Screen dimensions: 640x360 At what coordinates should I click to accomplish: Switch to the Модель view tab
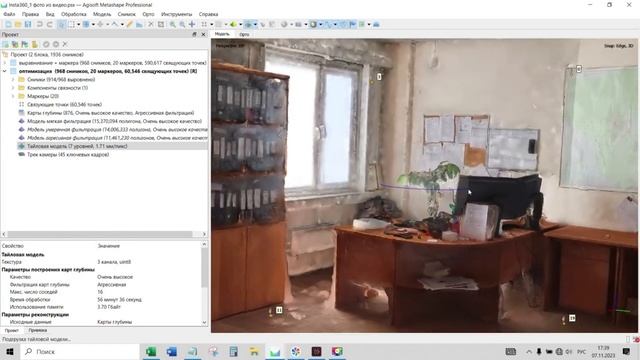tap(222, 34)
